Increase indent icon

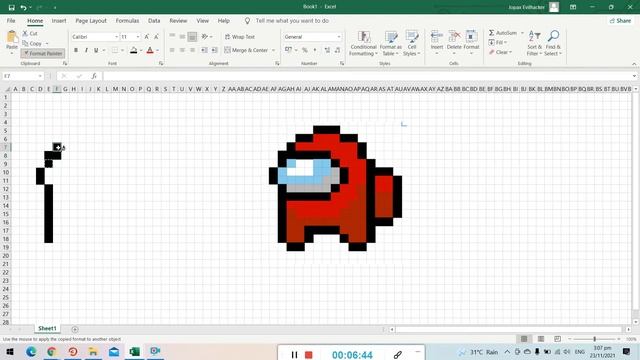click(x=214, y=50)
